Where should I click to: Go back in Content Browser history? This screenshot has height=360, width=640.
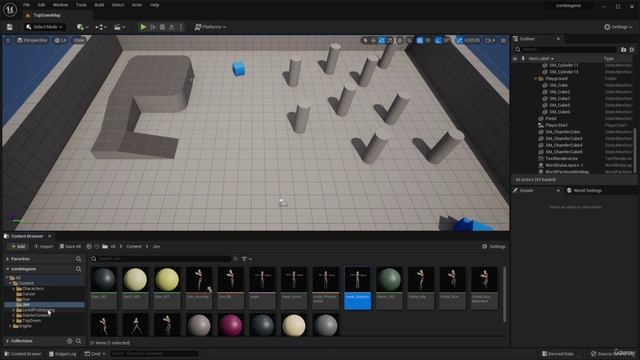(89, 247)
